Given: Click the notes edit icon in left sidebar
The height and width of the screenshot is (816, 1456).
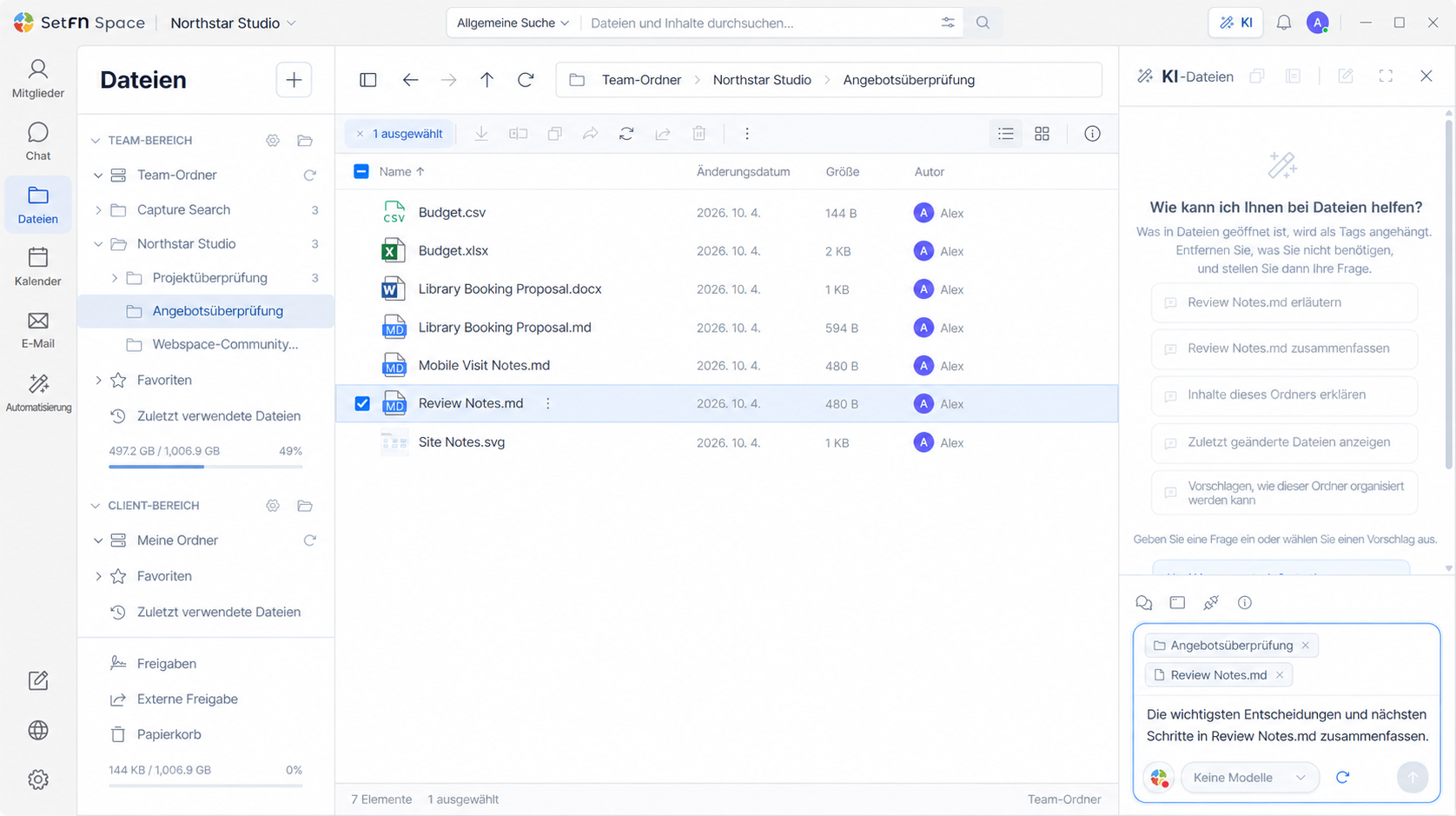Looking at the screenshot, I should [x=38, y=680].
